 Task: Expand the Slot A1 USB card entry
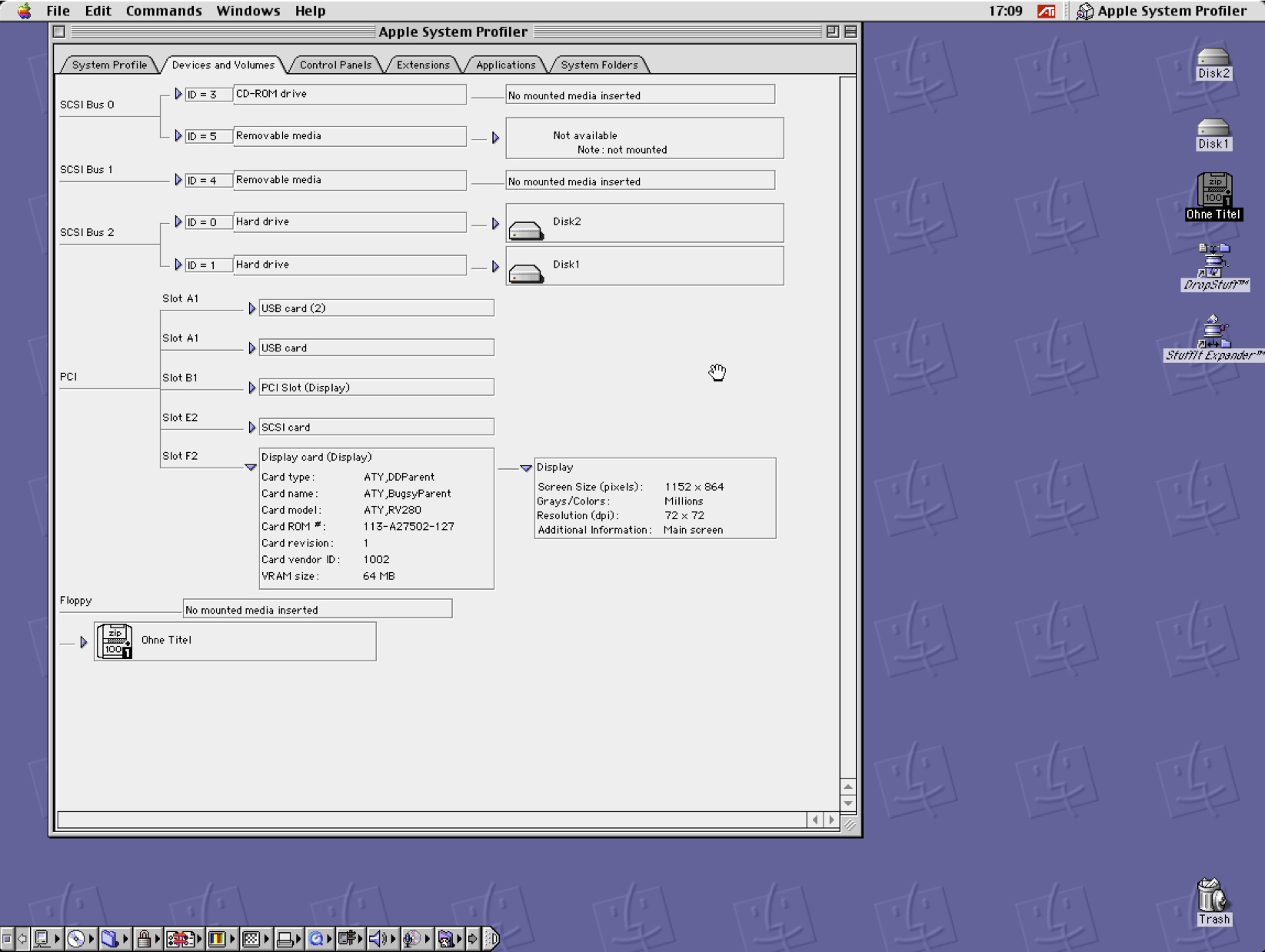[x=251, y=348]
